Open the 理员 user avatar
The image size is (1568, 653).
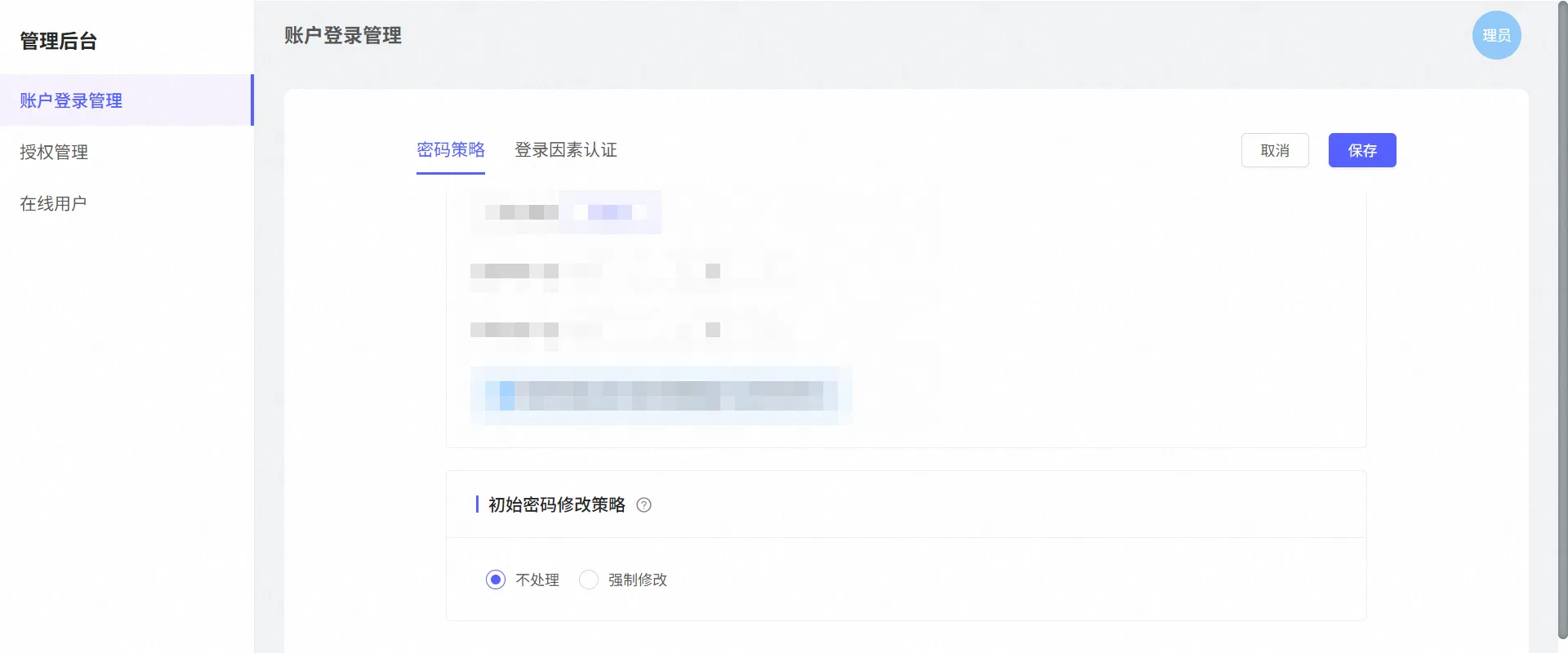tap(1496, 35)
